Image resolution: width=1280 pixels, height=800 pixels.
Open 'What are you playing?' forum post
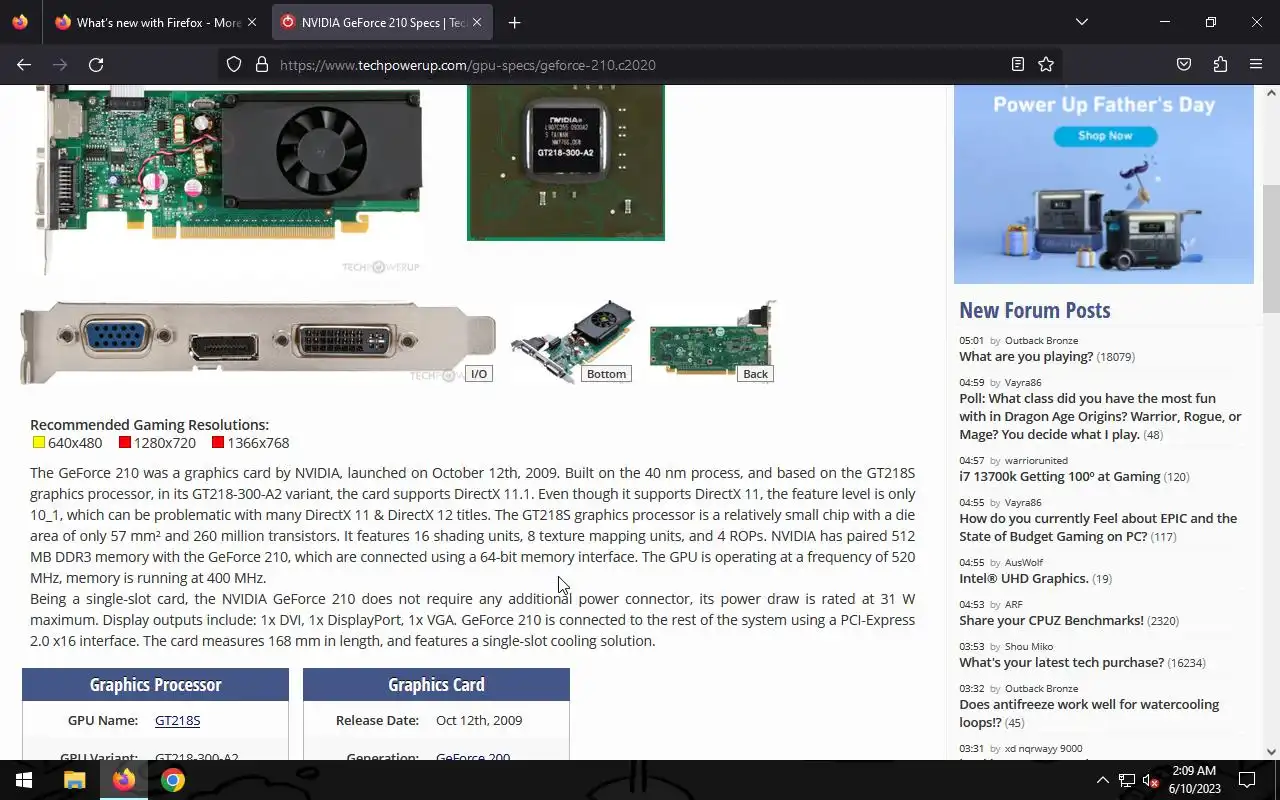(x=1026, y=356)
